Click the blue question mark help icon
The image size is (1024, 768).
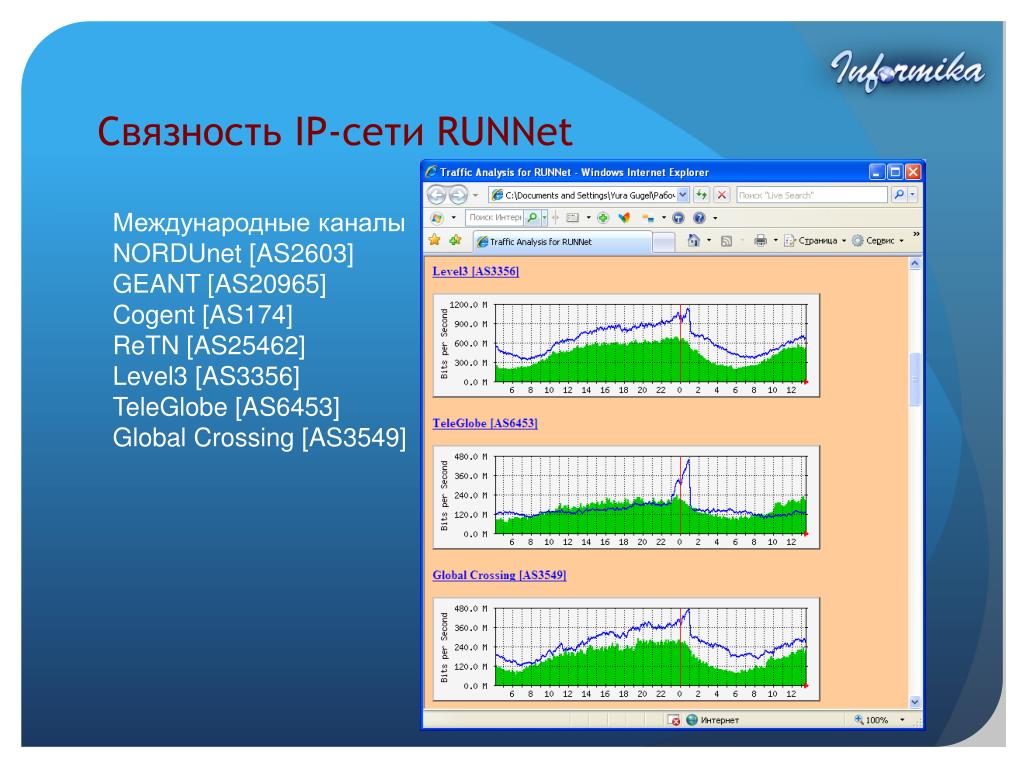[x=699, y=218]
